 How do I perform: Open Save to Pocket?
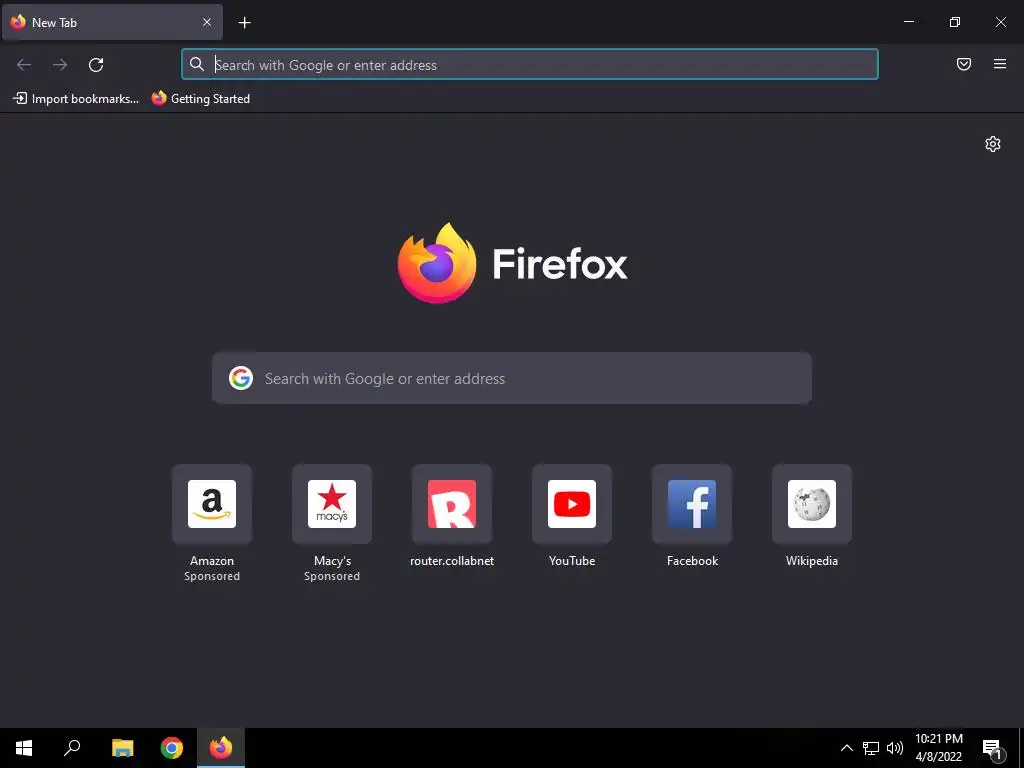tap(964, 64)
